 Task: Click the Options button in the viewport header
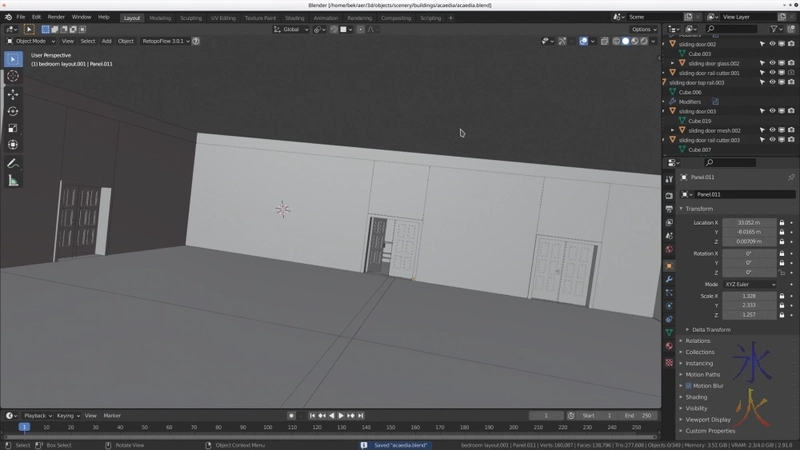643,29
